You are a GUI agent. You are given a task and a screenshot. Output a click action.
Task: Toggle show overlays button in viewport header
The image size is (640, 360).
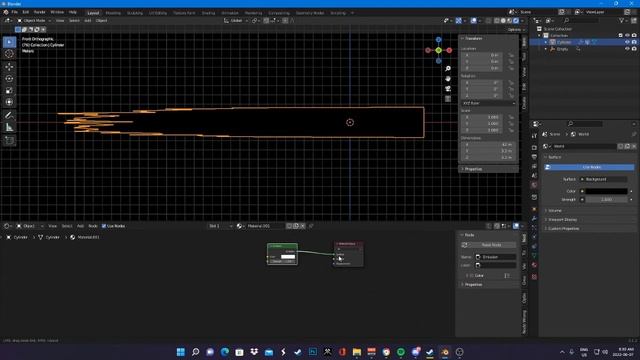tap(473, 20)
